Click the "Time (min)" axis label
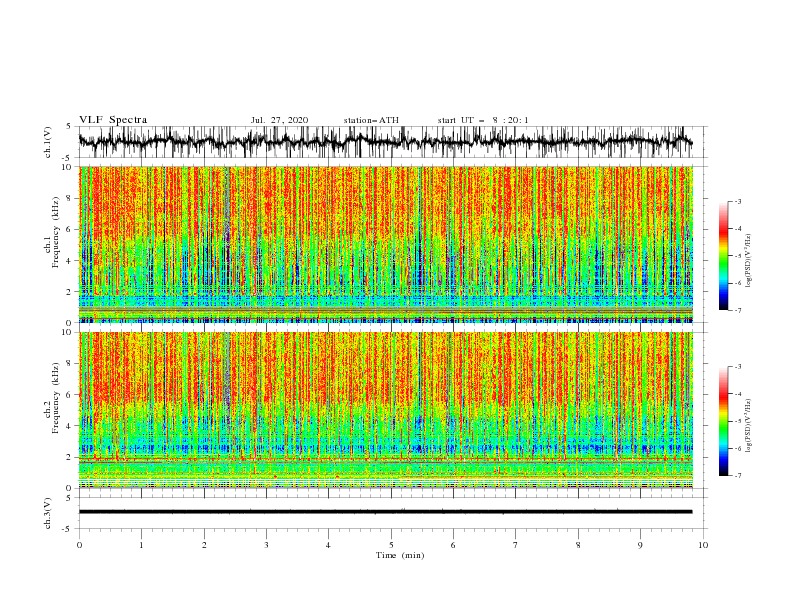 pyautogui.click(x=400, y=555)
